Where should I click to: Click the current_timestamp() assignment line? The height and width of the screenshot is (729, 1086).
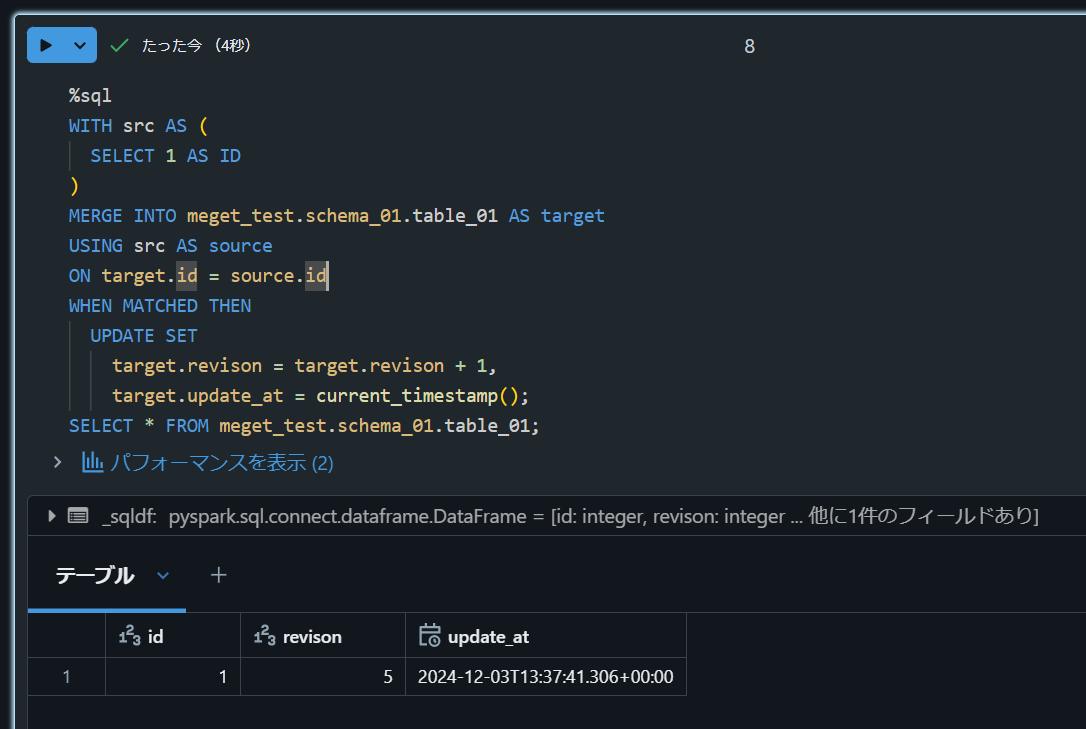tap(321, 396)
